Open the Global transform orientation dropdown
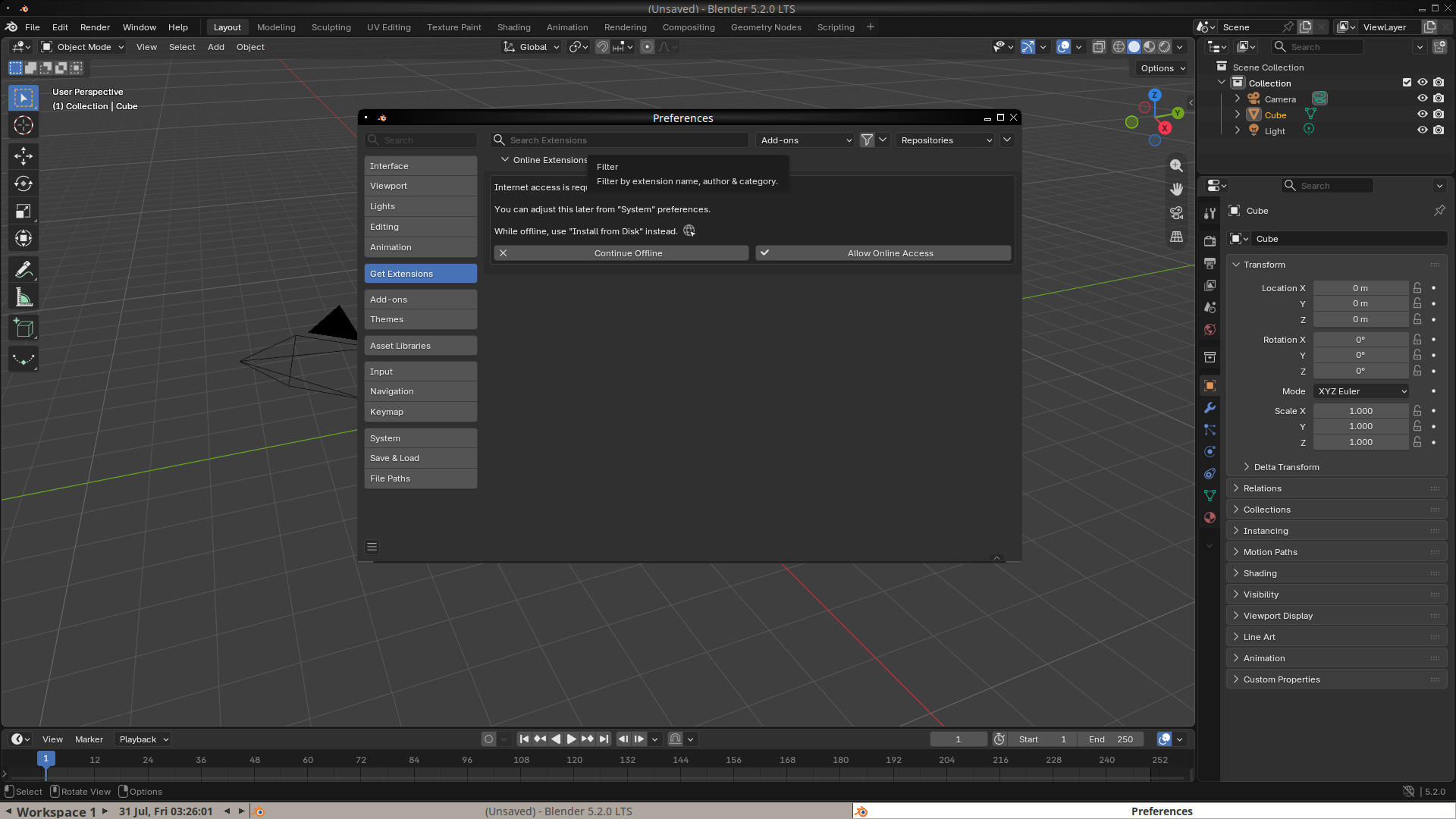Viewport: 1456px width, 819px height. 531,47
